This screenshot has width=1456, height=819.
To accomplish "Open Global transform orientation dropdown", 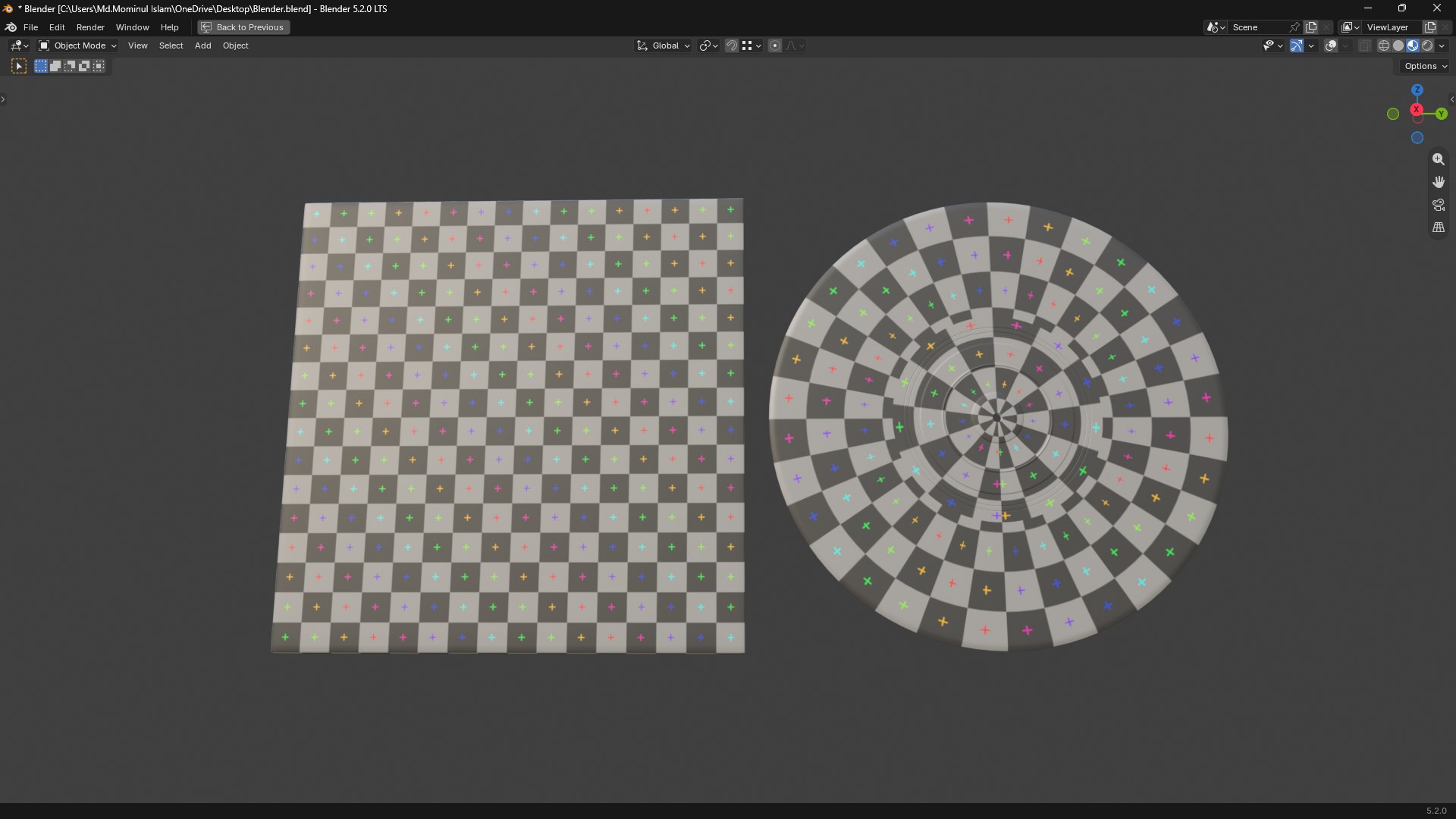I will (x=663, y=46).
